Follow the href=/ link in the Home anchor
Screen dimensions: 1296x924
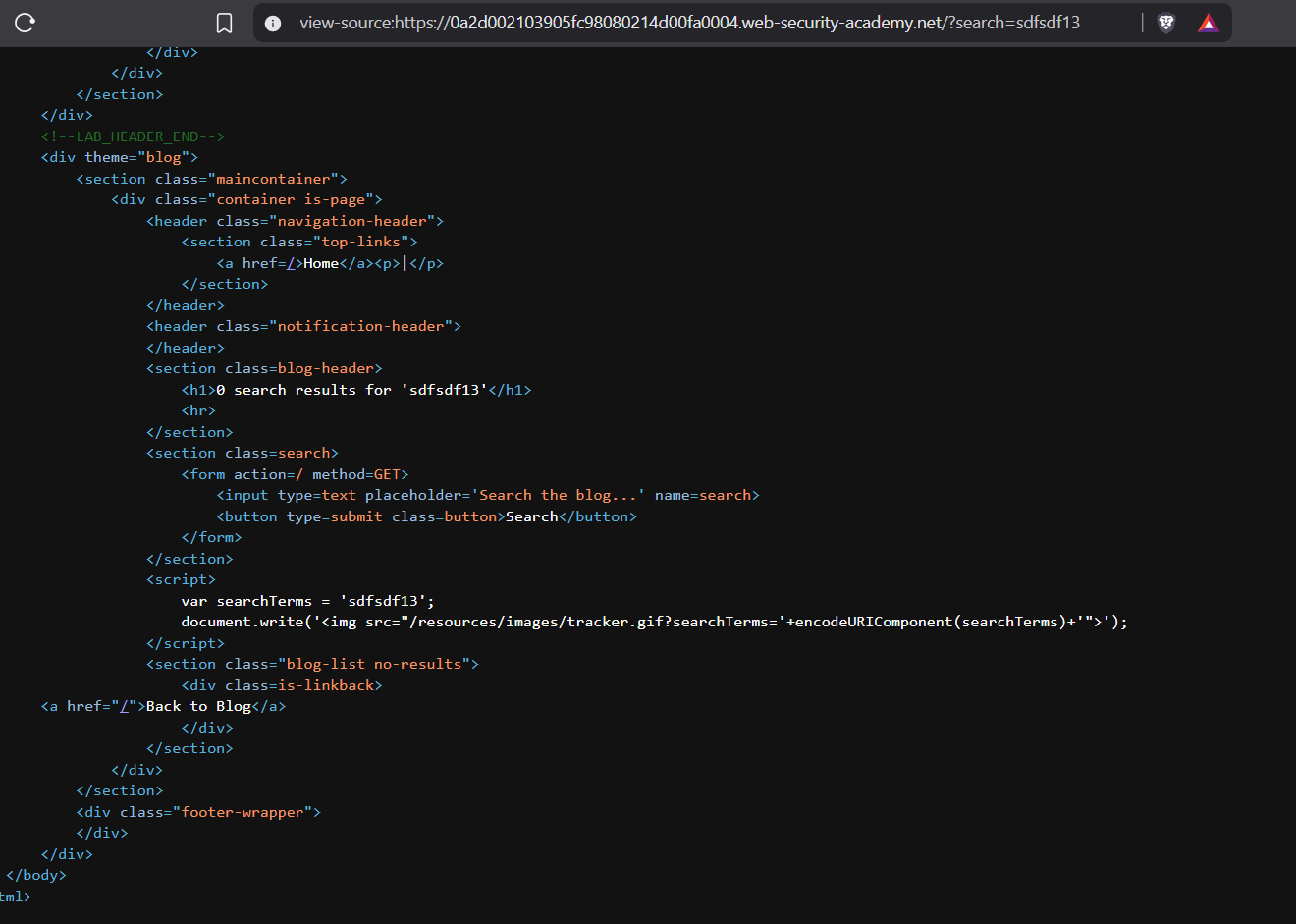pos(292,263)
